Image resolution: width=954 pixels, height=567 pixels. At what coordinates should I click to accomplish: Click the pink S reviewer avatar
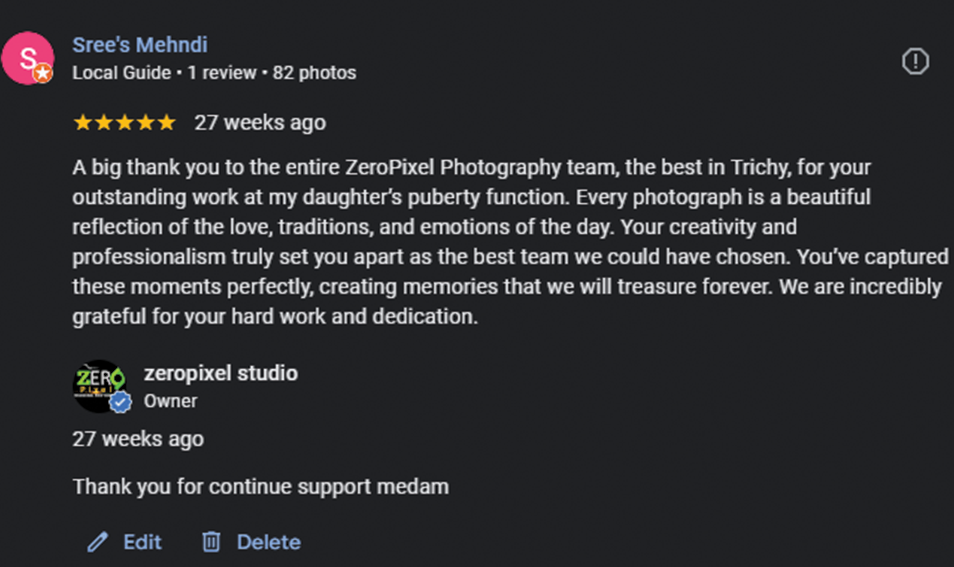pyautogui.click(x=28, y=58)
